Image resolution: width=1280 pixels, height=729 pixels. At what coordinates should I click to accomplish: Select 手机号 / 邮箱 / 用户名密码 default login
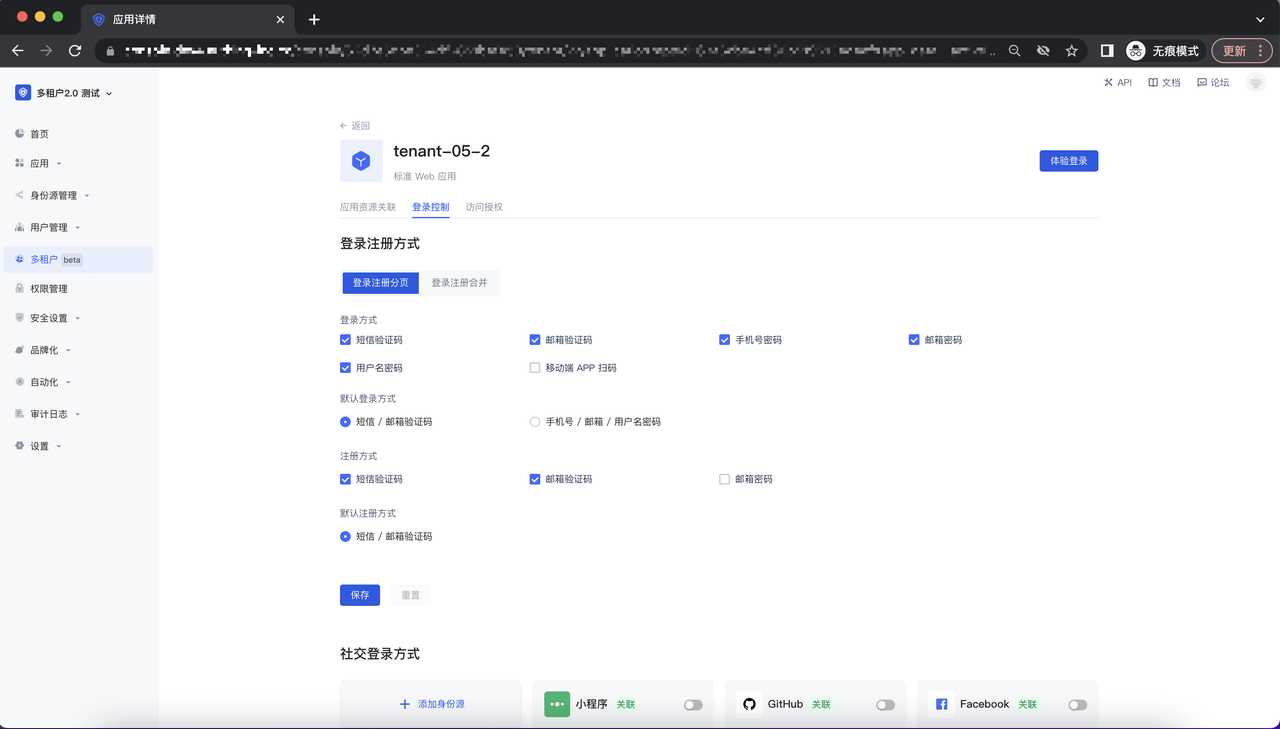click(x=535, y=422)
